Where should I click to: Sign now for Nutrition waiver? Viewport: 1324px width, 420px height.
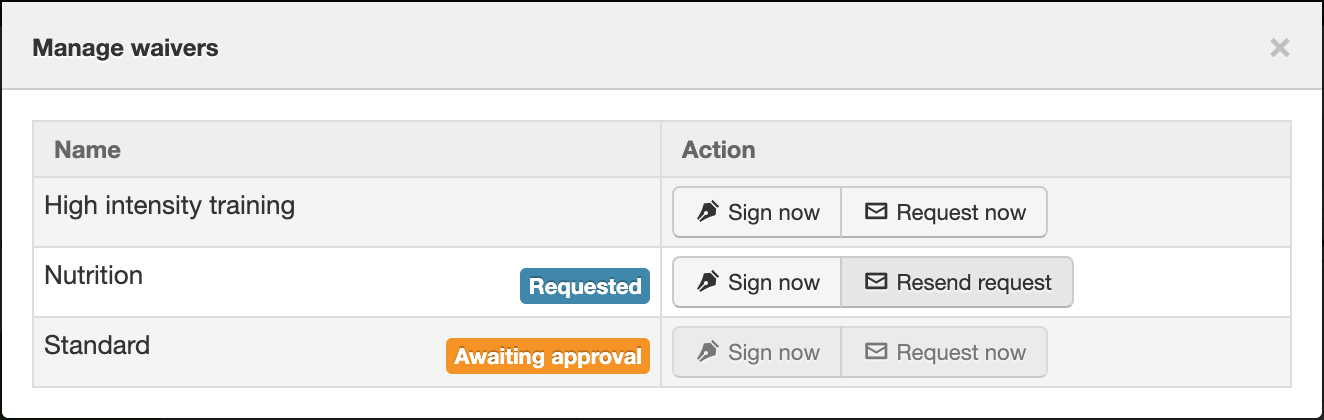[757, 282]
